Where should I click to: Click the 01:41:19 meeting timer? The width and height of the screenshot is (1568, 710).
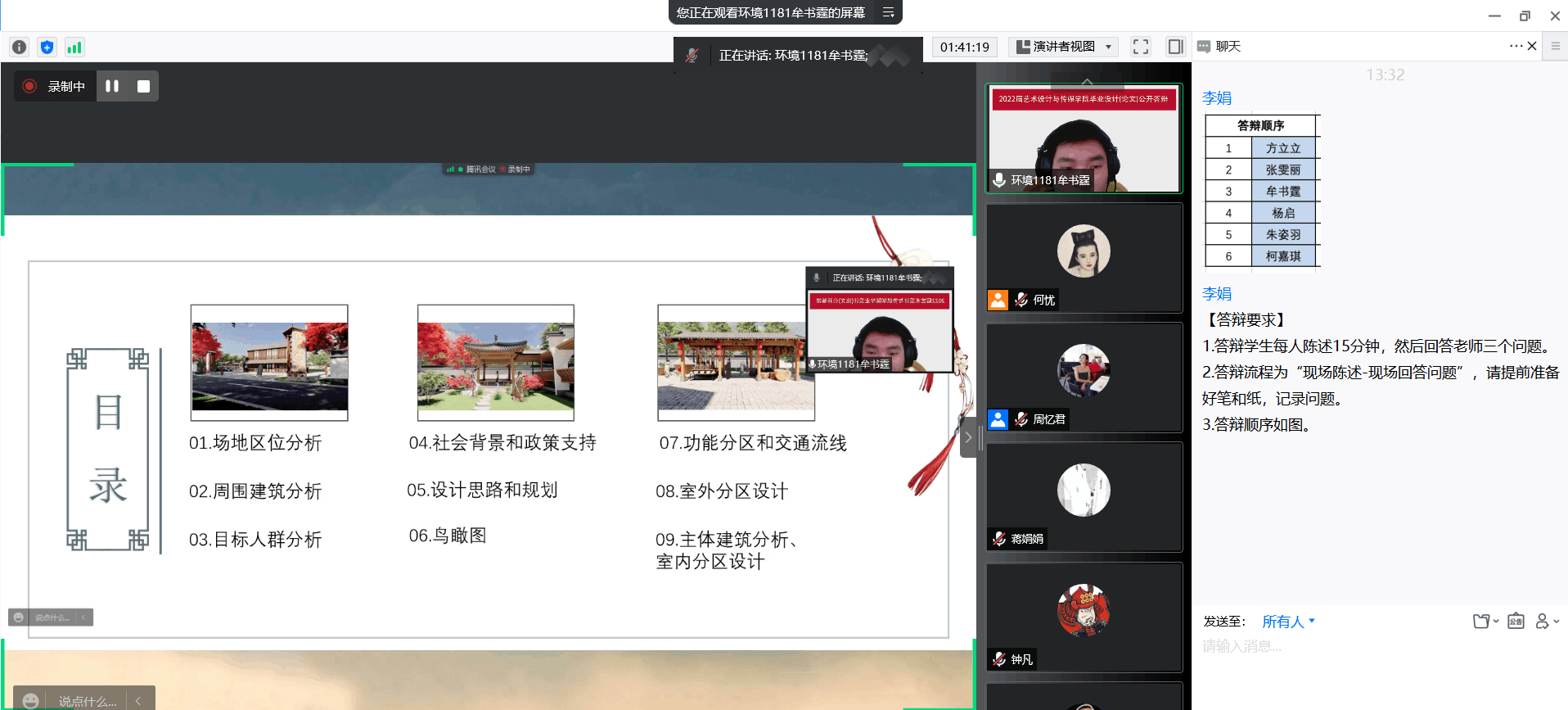coord(964,47)
